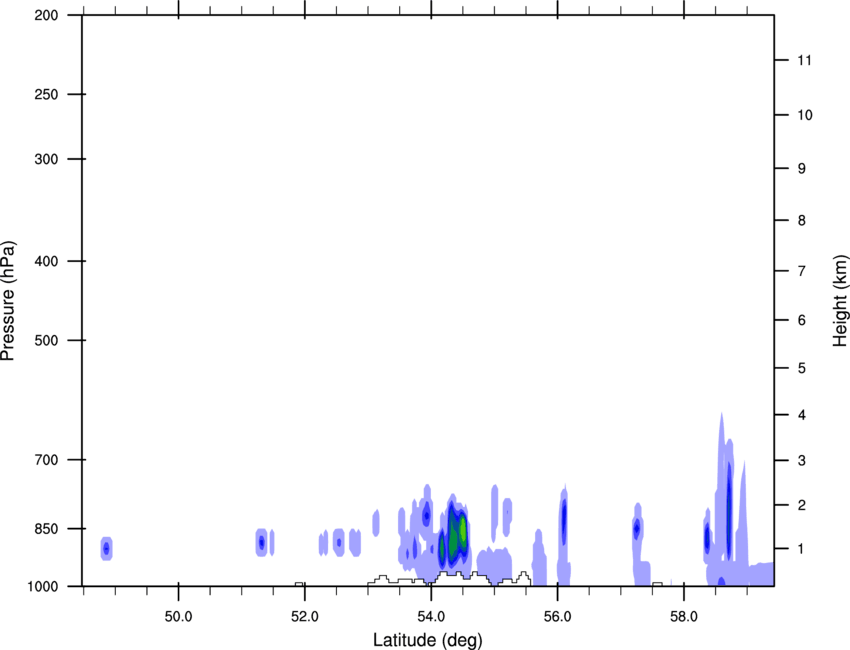Pick the 9 km height label
This screenshot has height=650, width=850.
[802, 169]
